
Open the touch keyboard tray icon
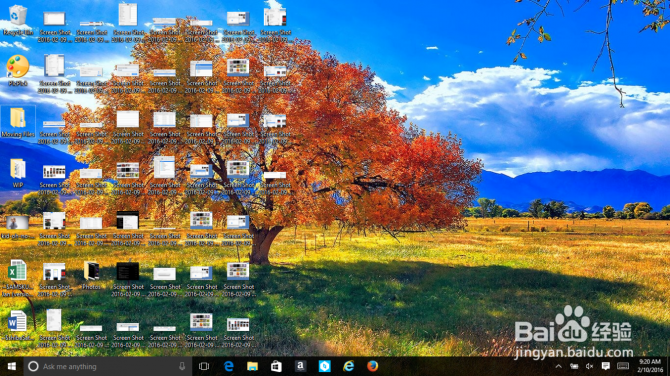623,366
